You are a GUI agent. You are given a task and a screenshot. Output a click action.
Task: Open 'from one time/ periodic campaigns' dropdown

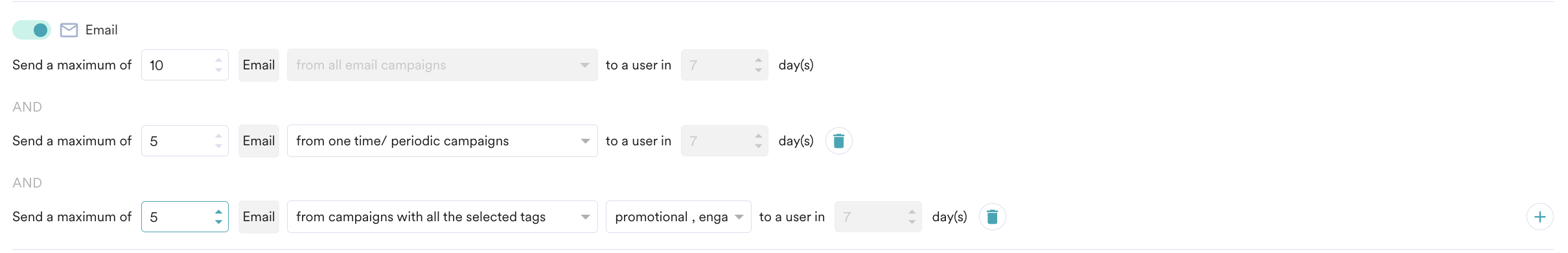click(x=442, y=141)
